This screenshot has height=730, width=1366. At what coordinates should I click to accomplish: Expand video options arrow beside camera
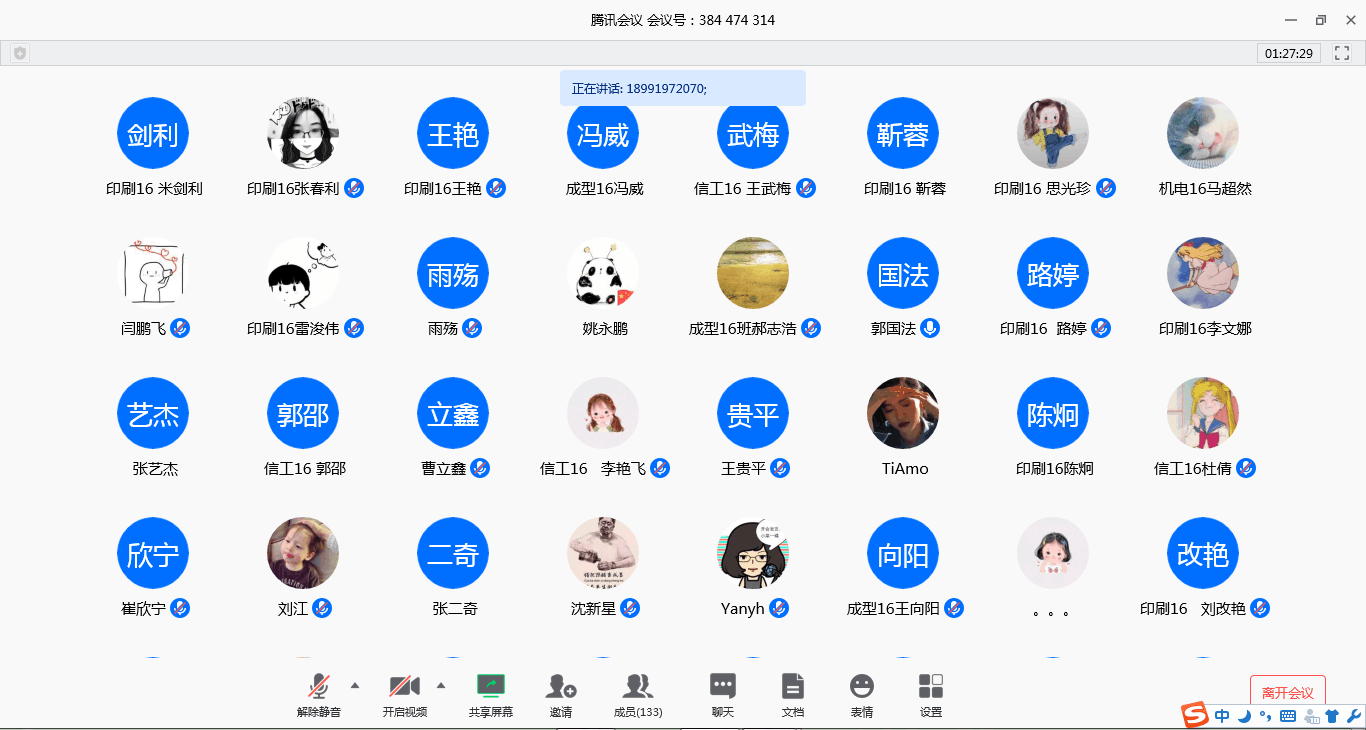(441, 685)
